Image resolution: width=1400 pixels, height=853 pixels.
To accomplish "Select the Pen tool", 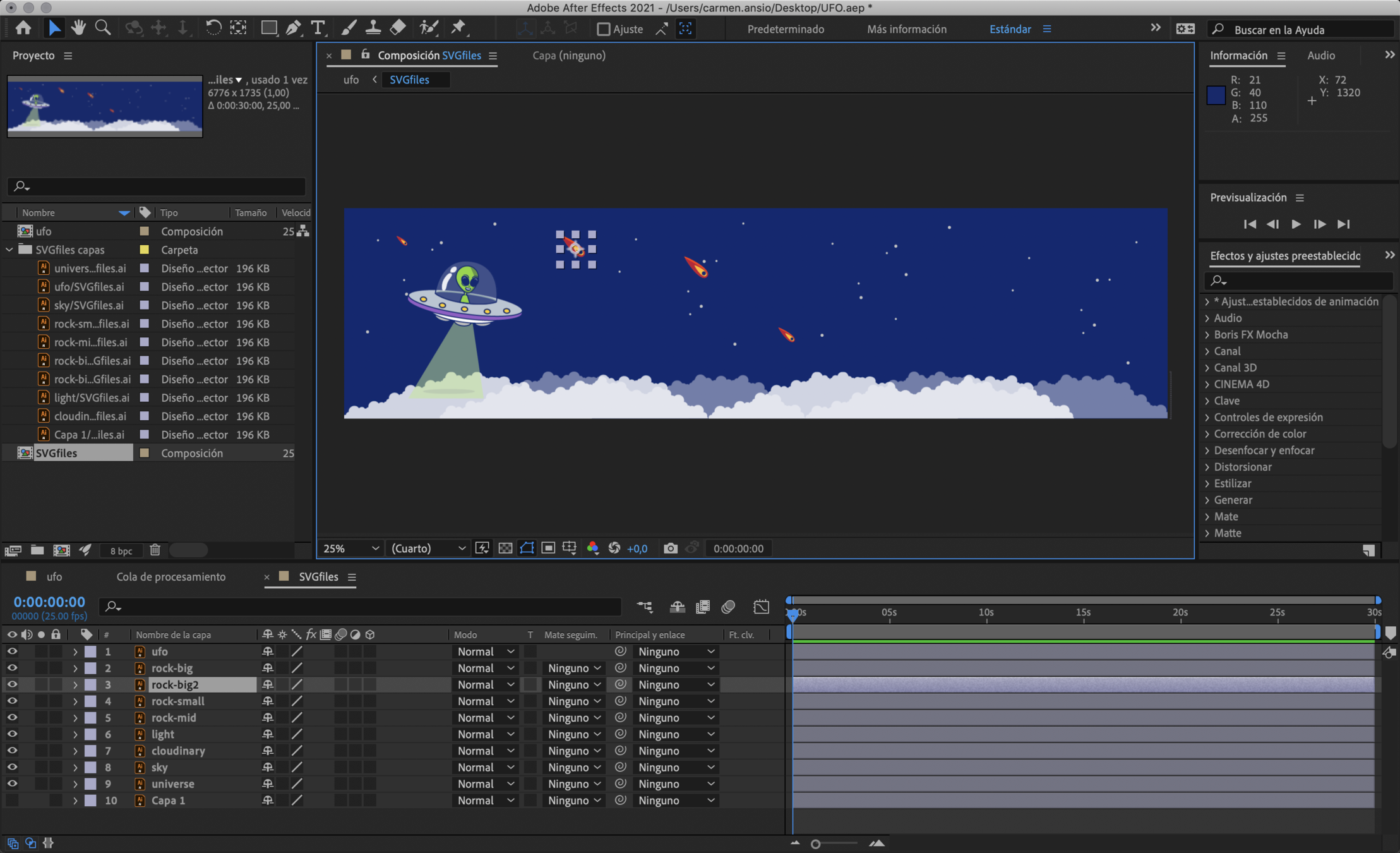I will 293,28.
